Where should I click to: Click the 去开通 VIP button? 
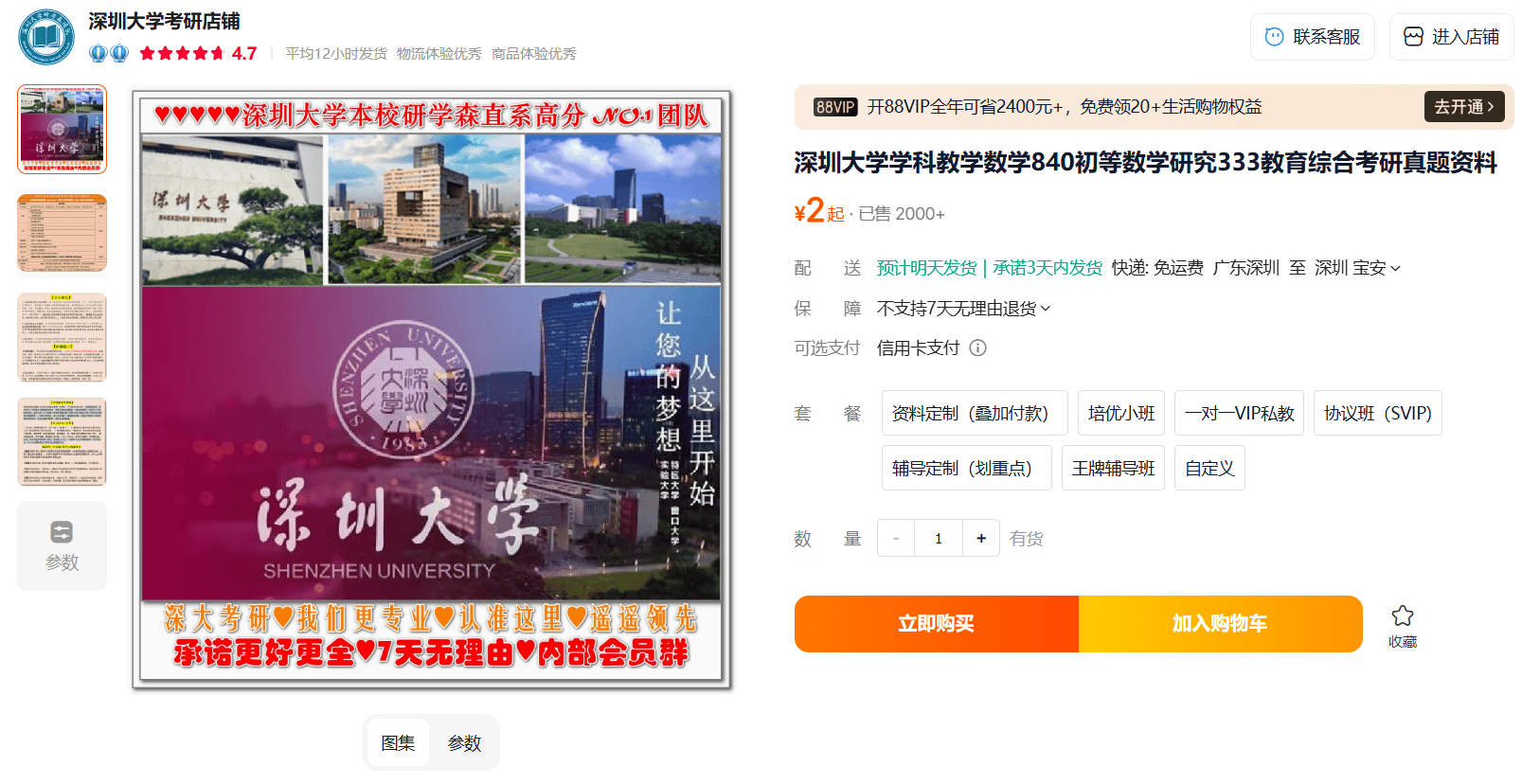click(1464, 107)
